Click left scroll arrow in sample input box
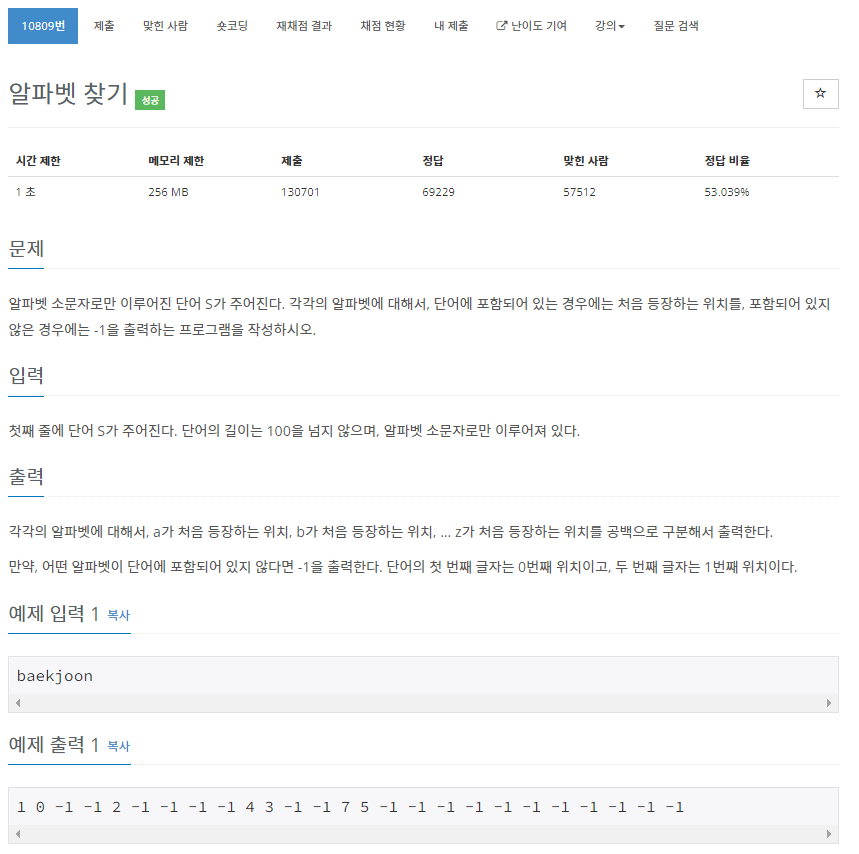This screenshot has width=859, height=854. [18, 703]
